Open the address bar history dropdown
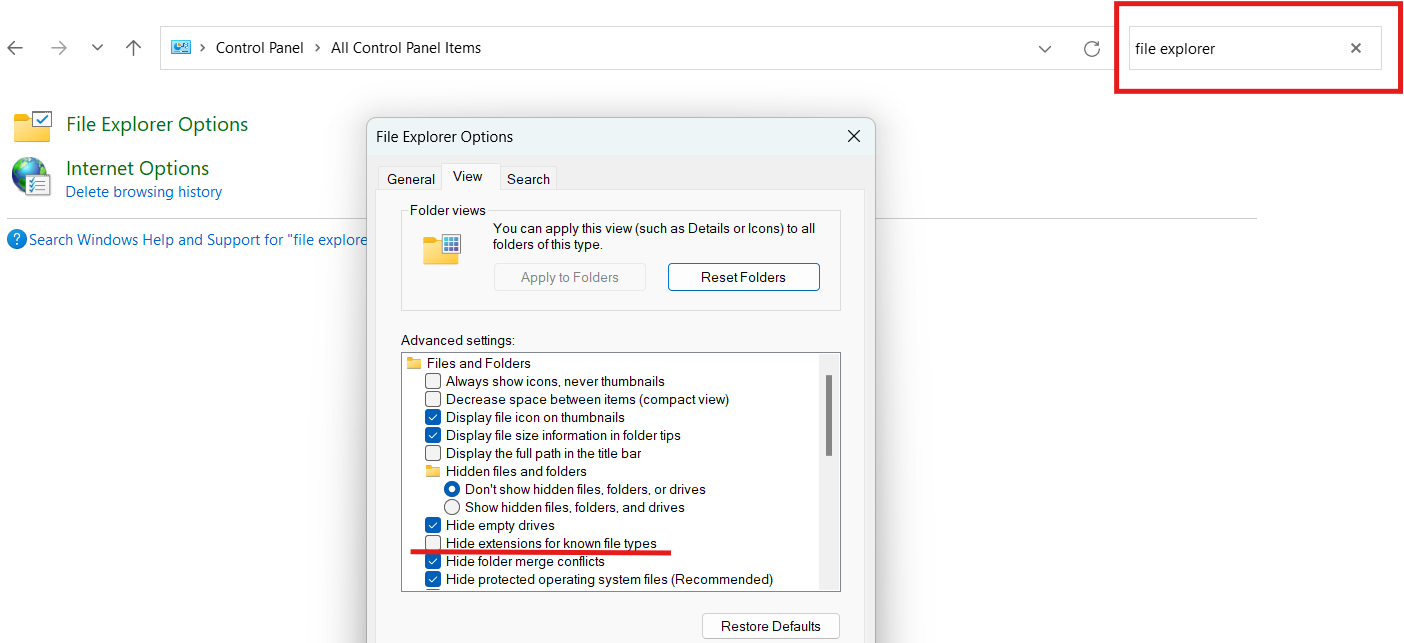Screen dimensions: 1404x643 pyautogui.click(x=1045, y=48)
